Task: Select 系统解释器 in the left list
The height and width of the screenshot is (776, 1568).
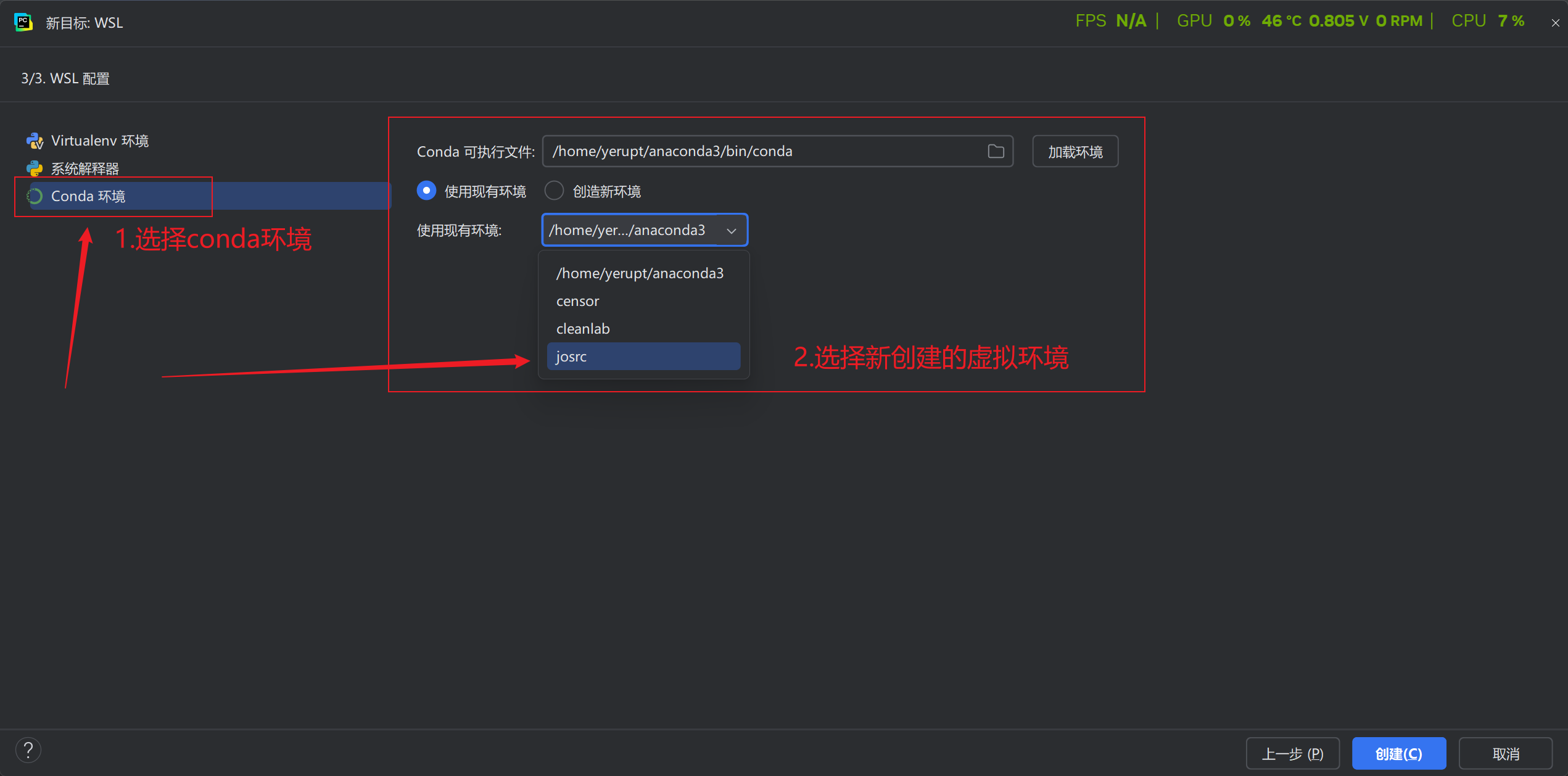Action: [85, 168]
